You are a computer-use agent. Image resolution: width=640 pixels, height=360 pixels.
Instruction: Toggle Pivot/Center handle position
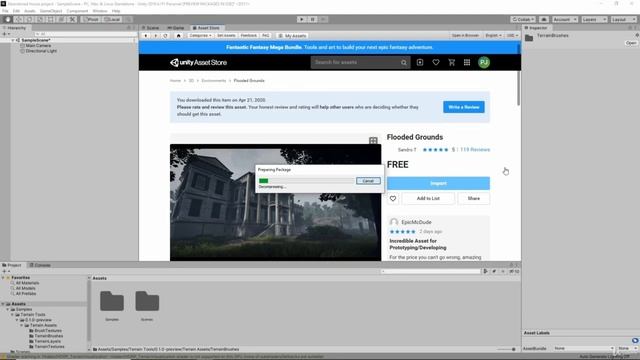91,19
